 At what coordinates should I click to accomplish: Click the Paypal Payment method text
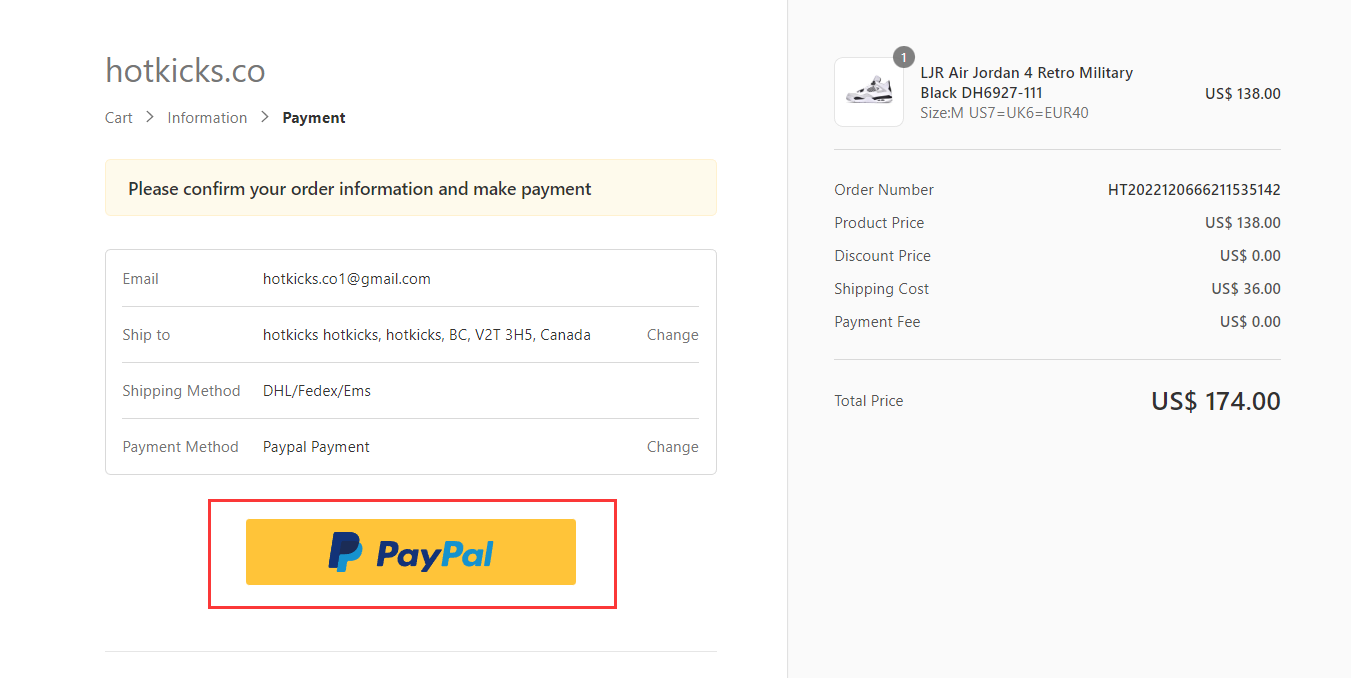(x=316, y=447)
